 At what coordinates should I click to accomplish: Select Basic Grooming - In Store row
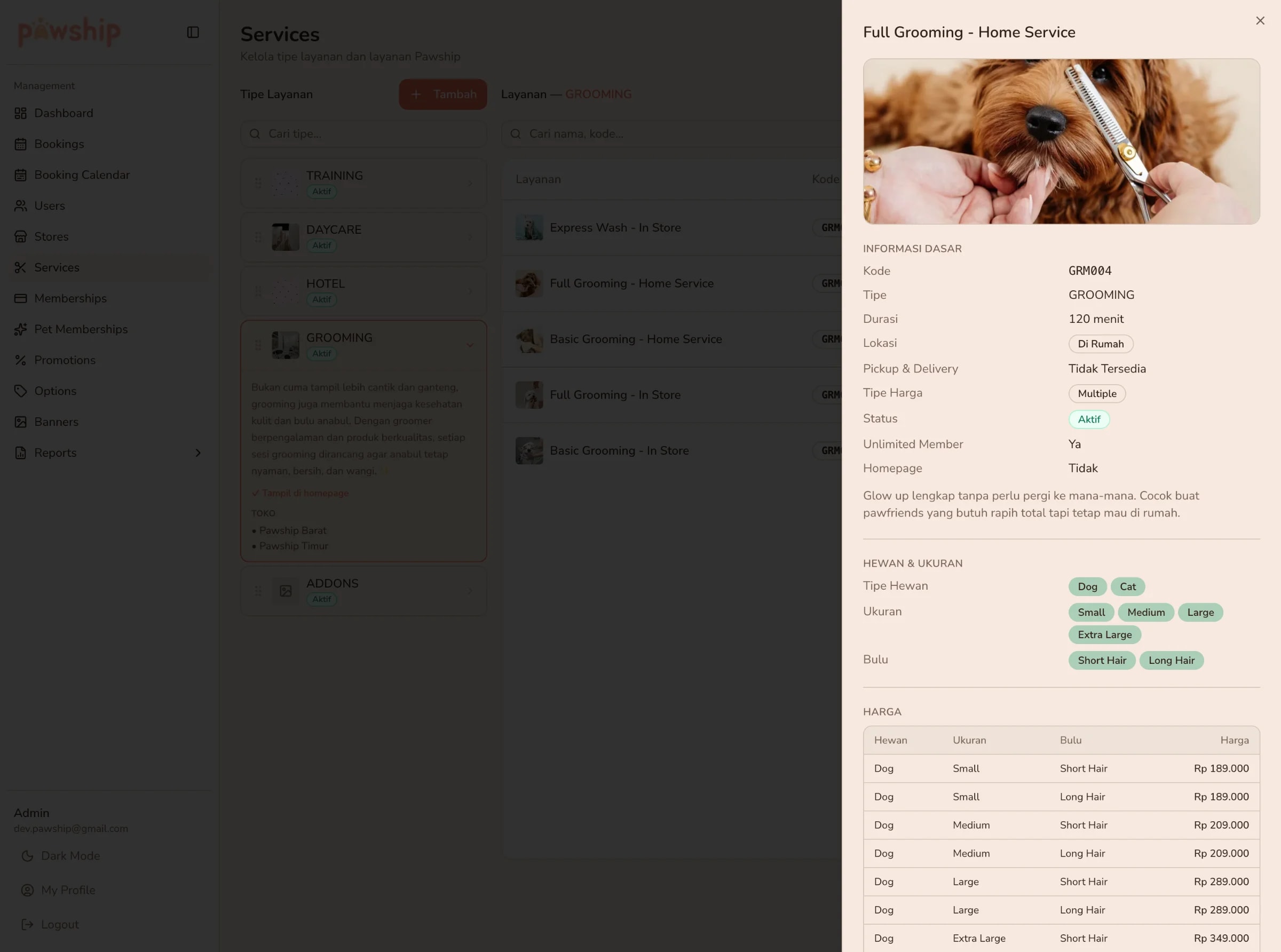coord(671,450)
